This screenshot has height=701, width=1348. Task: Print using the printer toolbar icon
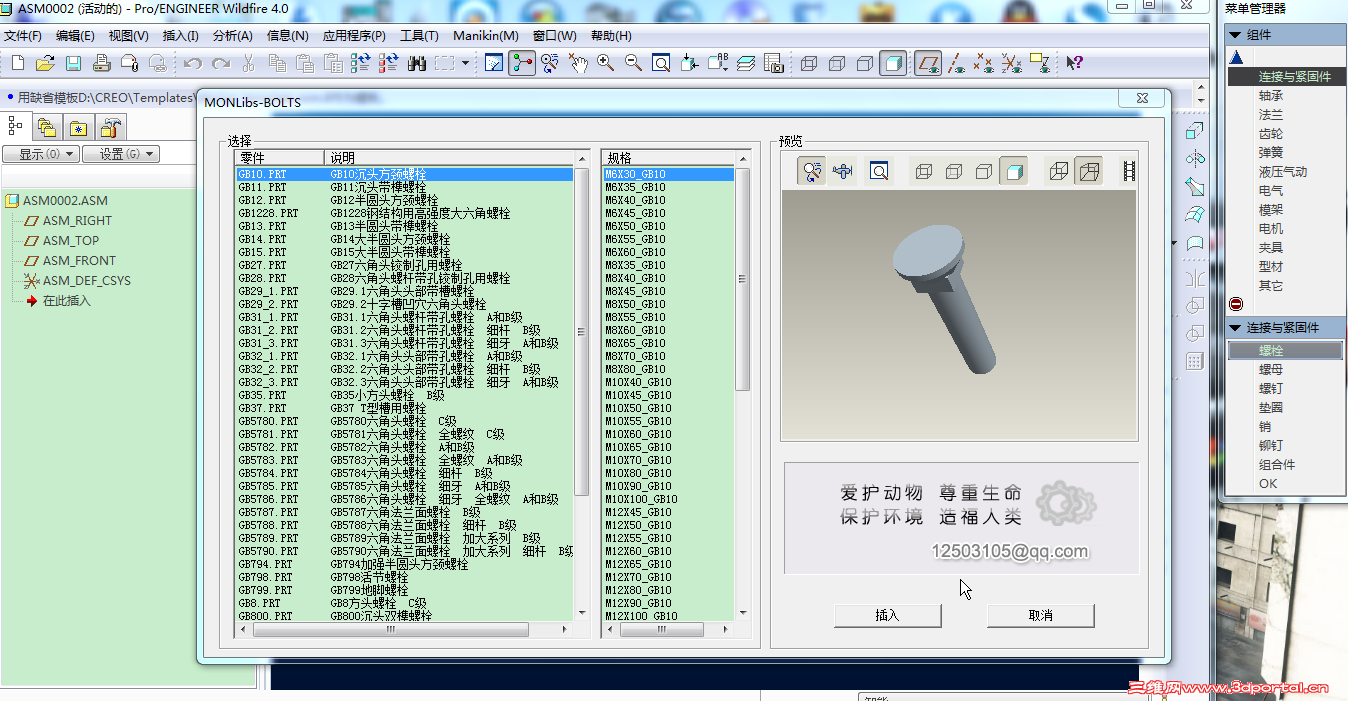101,63
